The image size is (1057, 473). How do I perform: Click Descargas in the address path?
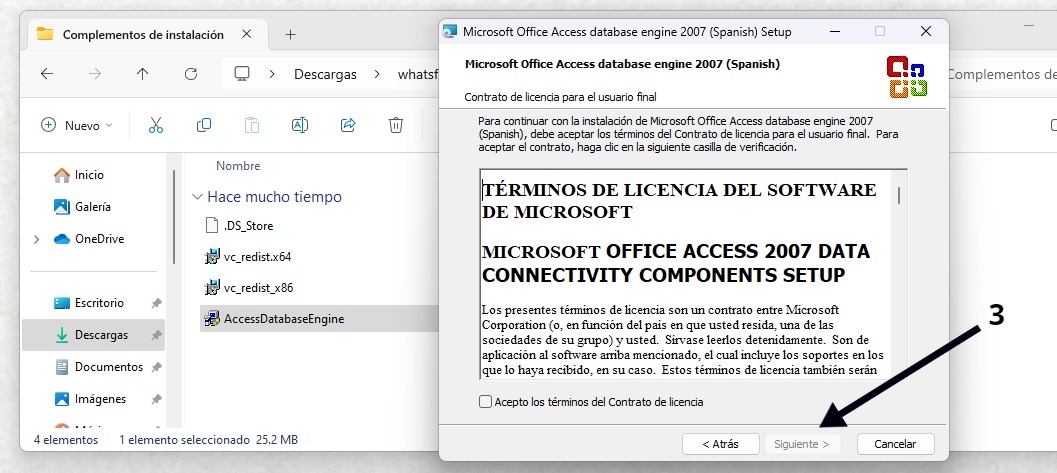(326, 74)
